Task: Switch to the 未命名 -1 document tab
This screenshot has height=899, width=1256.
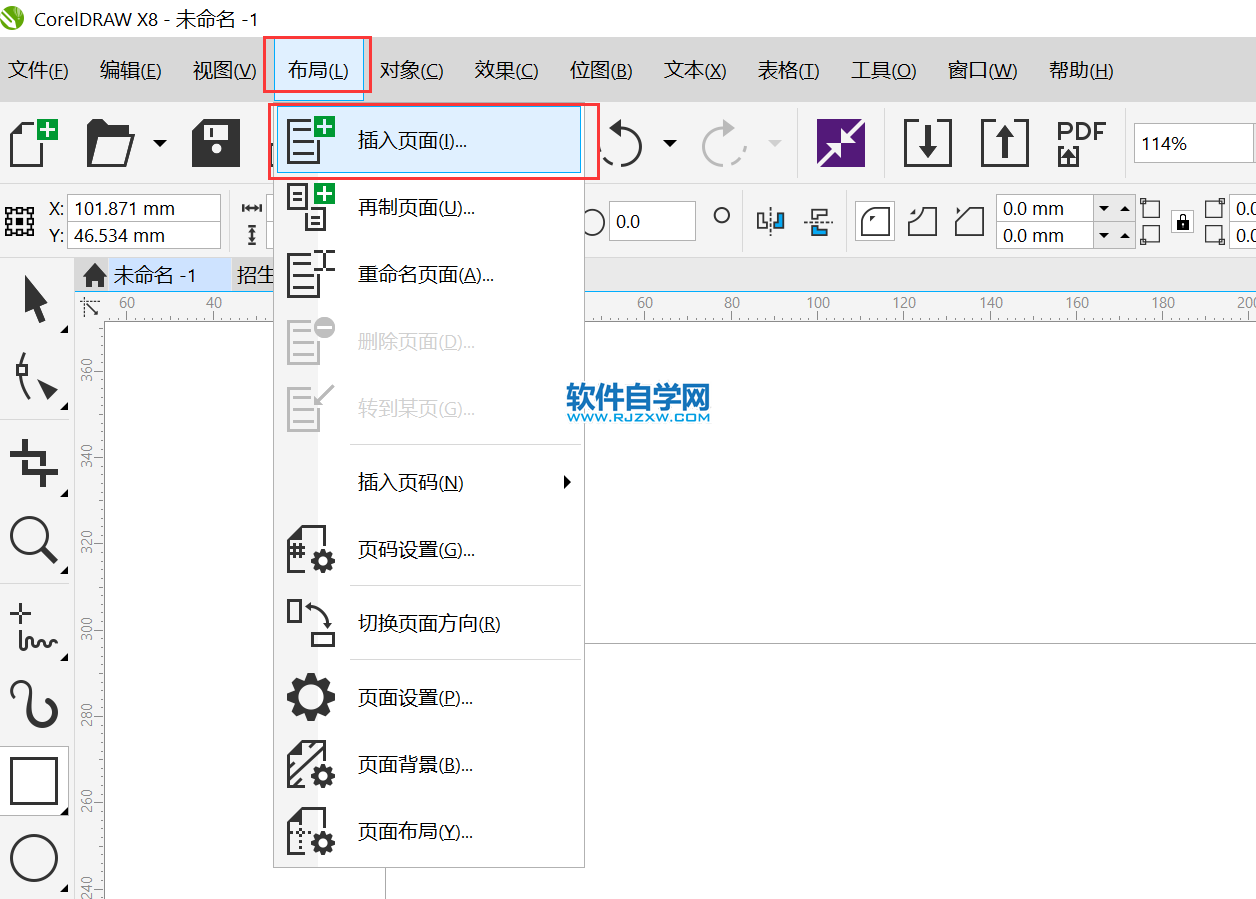Action: pos(156,275)
